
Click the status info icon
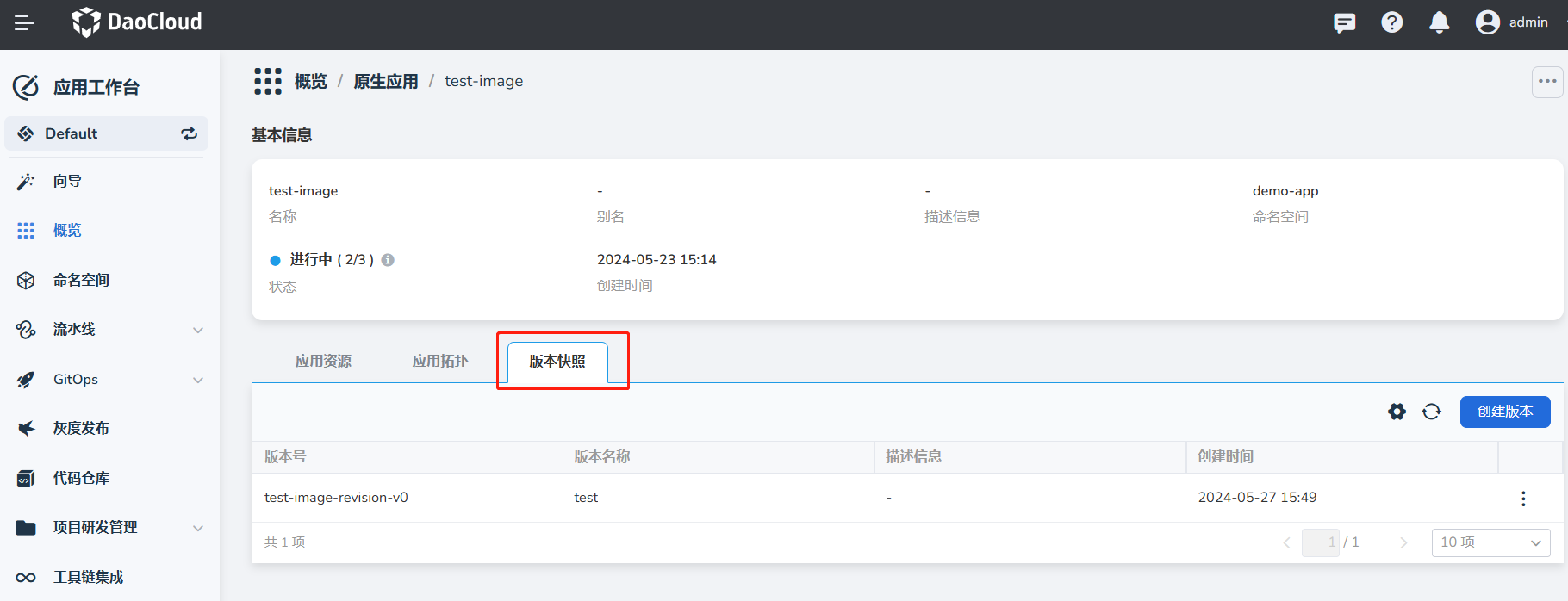point(388,260)
